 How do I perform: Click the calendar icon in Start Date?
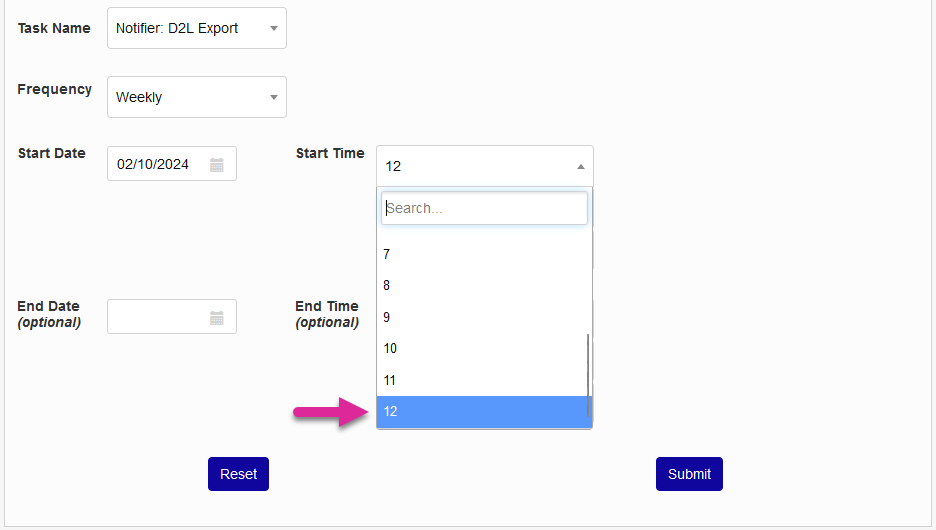pos(217,165)
